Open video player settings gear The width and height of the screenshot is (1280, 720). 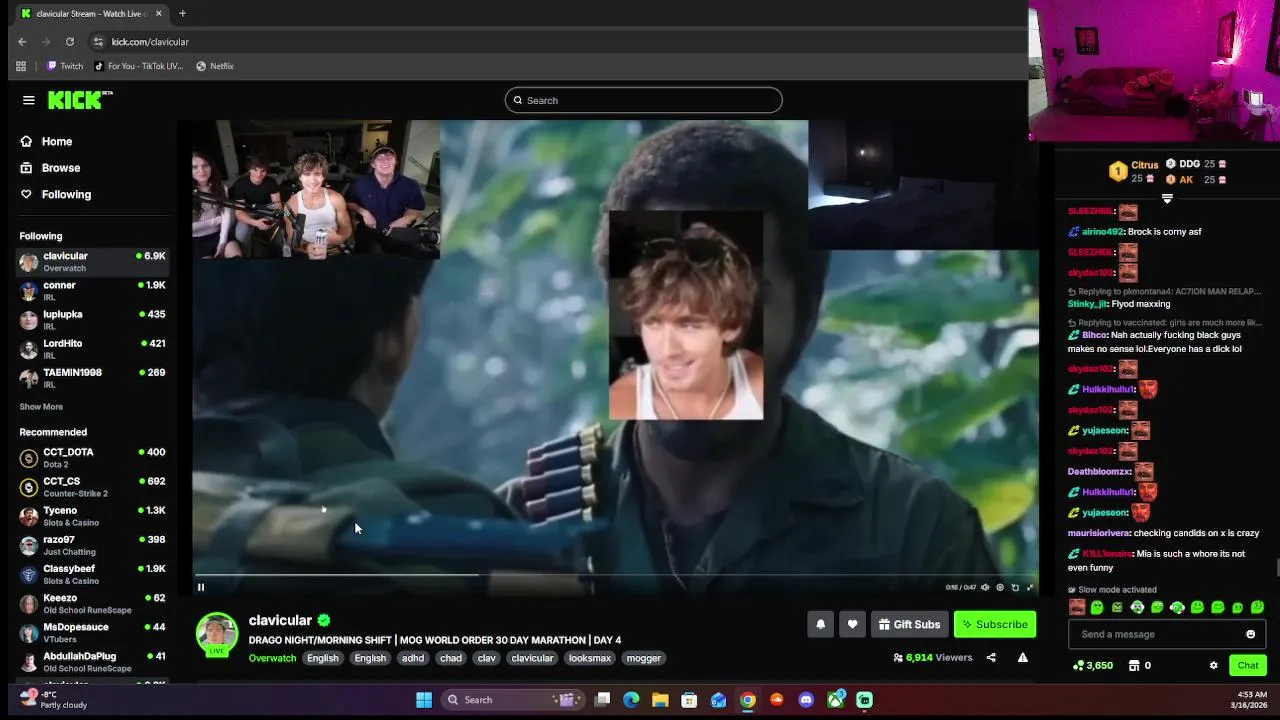(1000, 587)
